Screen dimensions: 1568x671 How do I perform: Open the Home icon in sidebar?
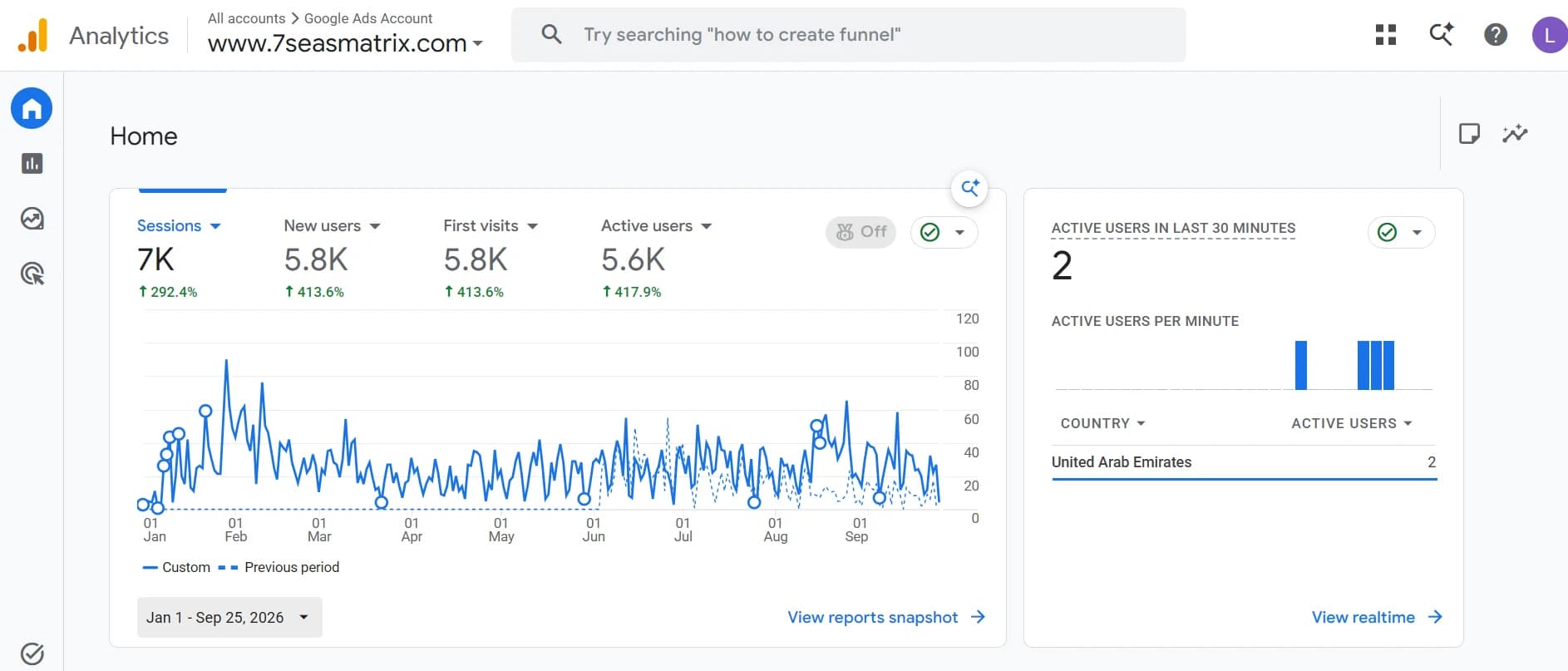pyautogui.click(x=32, y=108)
